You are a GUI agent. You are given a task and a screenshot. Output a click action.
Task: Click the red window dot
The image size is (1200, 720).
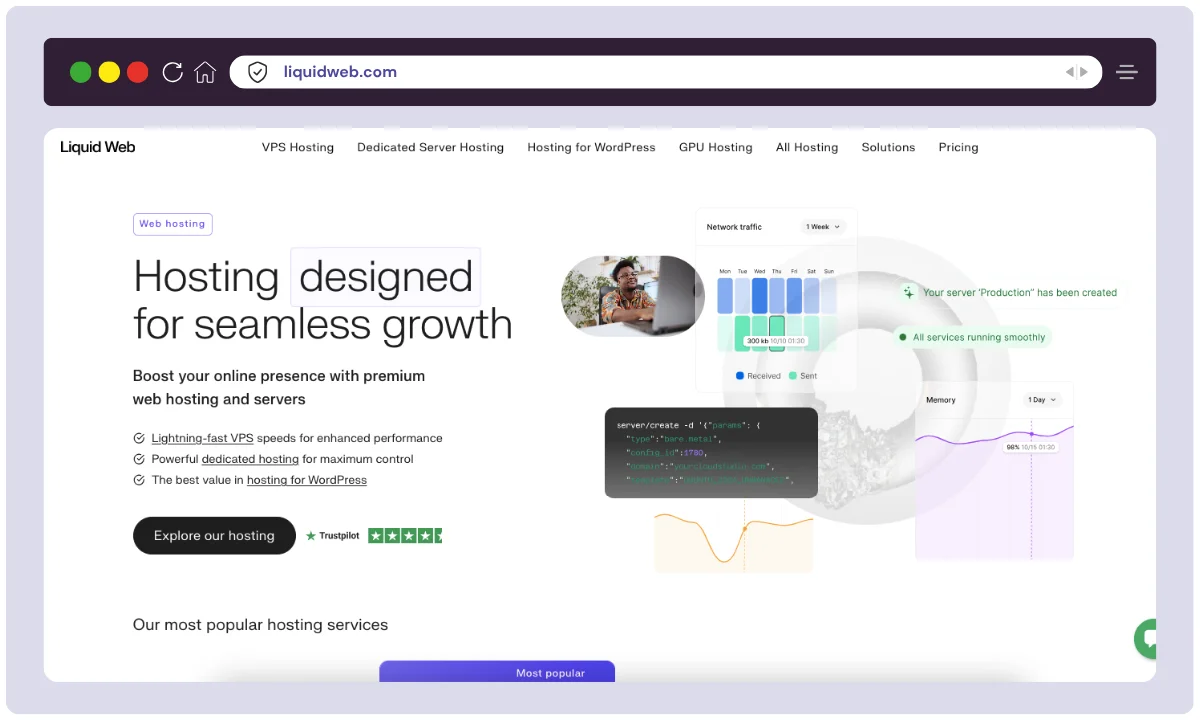pos(138,72)
